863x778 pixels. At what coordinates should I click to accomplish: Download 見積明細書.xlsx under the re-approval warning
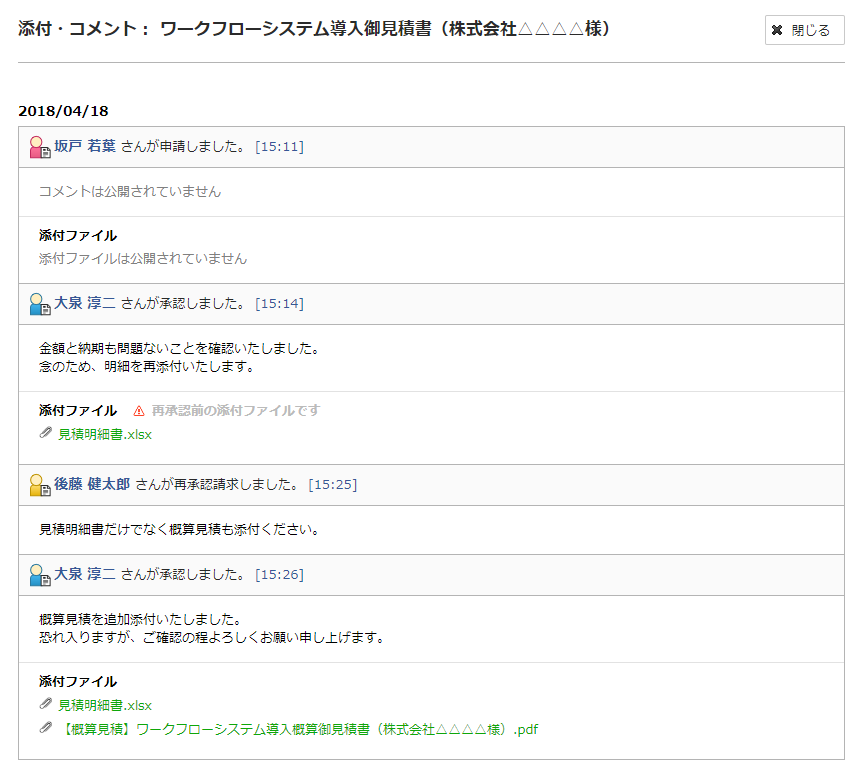click(x=105, y=435)
